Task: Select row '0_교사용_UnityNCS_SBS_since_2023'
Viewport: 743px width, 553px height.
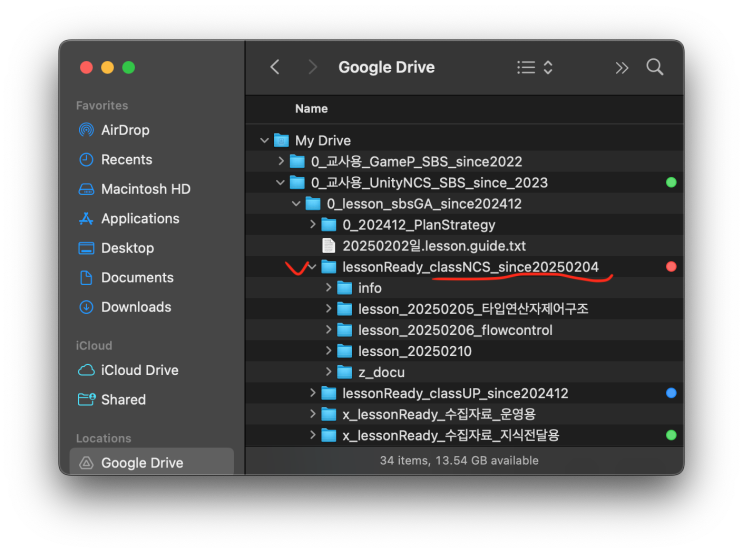Action: (464, 182)
